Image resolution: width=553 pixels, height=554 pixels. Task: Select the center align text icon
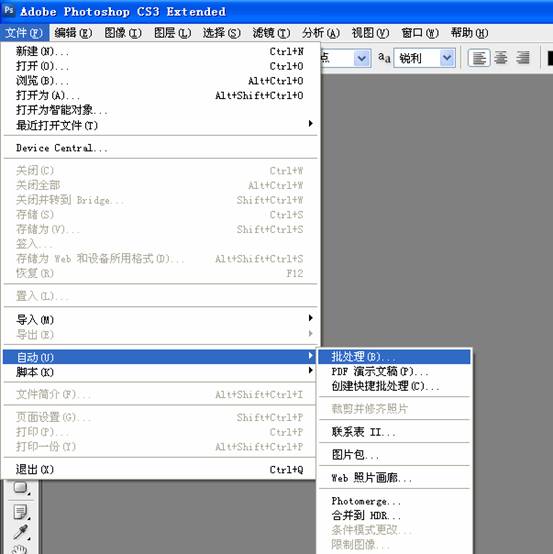click(x=501, y=58)
